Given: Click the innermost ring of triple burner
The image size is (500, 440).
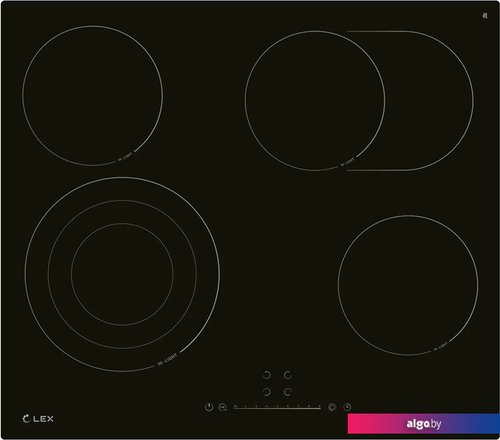Looking at the screenshot, I should [122, 274].
